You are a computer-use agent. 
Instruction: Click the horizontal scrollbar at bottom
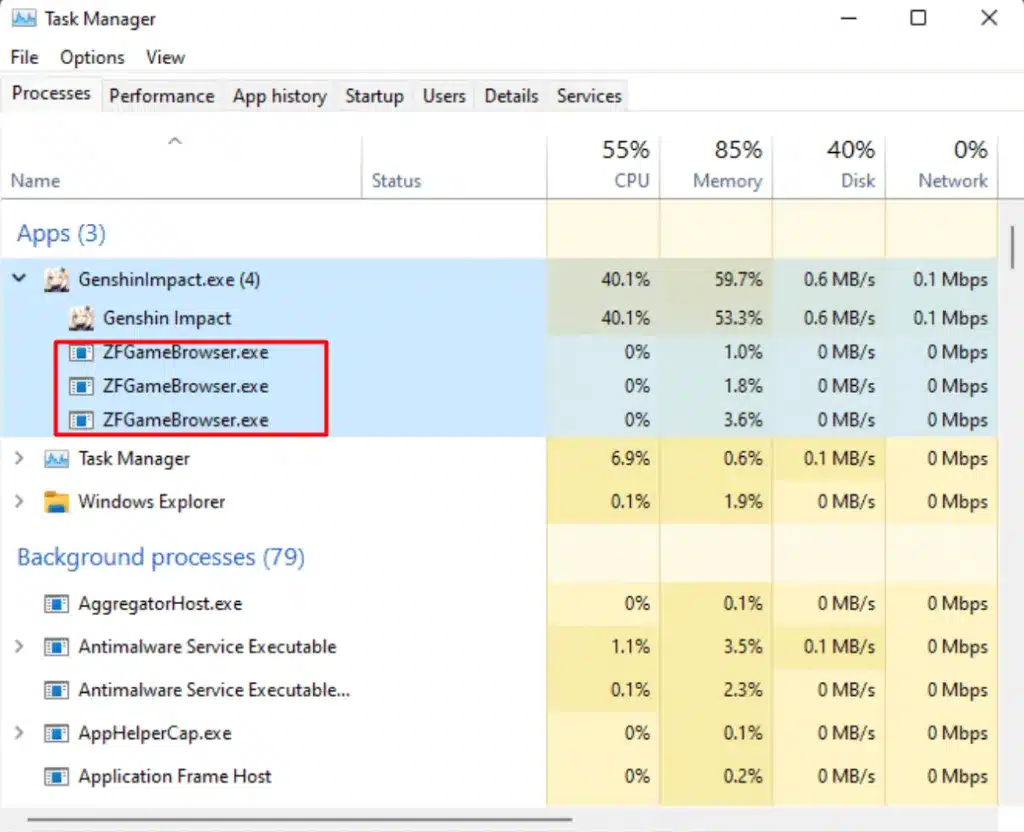pyautogui.click(x=500, y=824)
